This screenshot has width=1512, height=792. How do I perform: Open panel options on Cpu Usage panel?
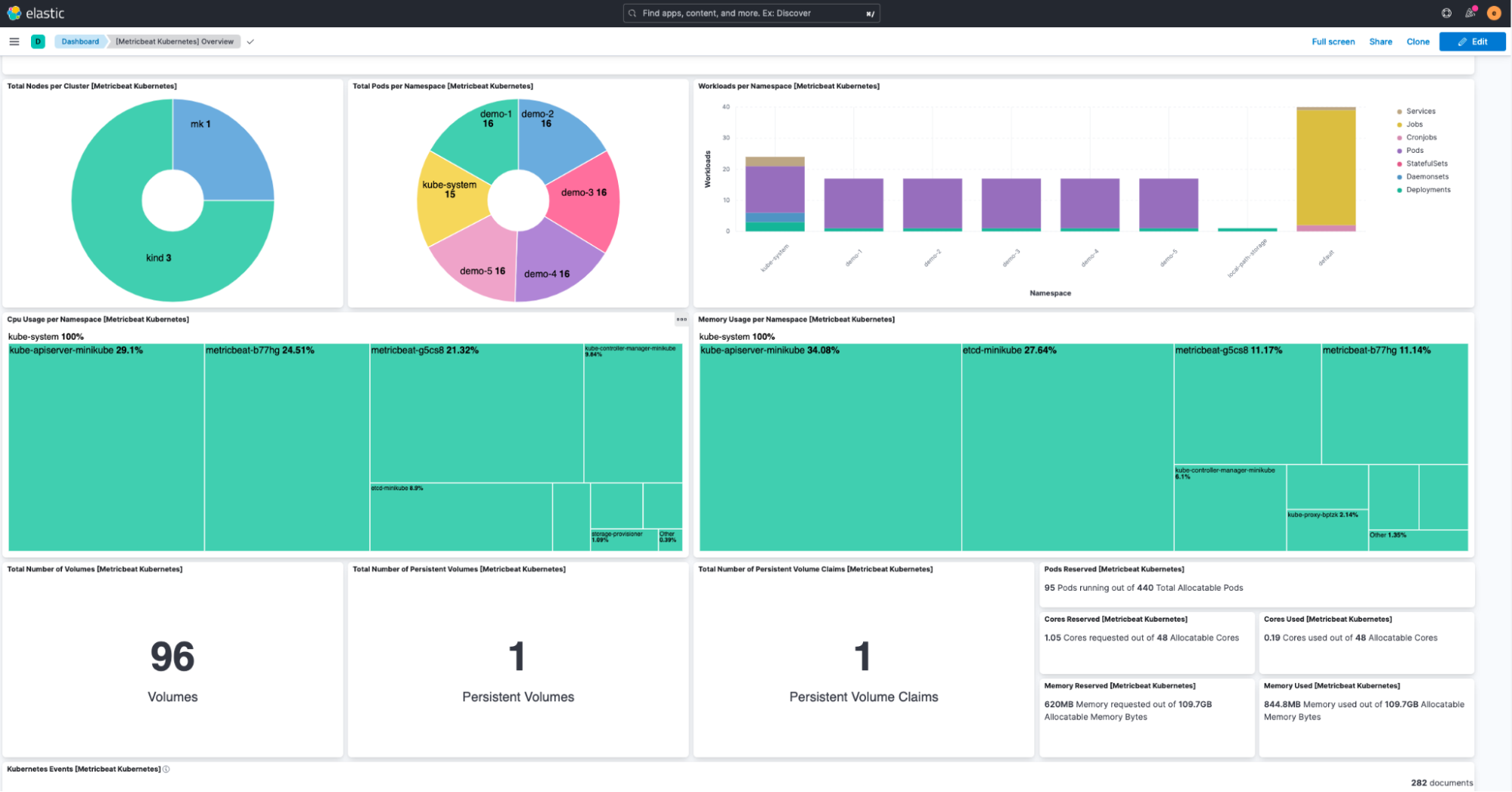point(681,319)
